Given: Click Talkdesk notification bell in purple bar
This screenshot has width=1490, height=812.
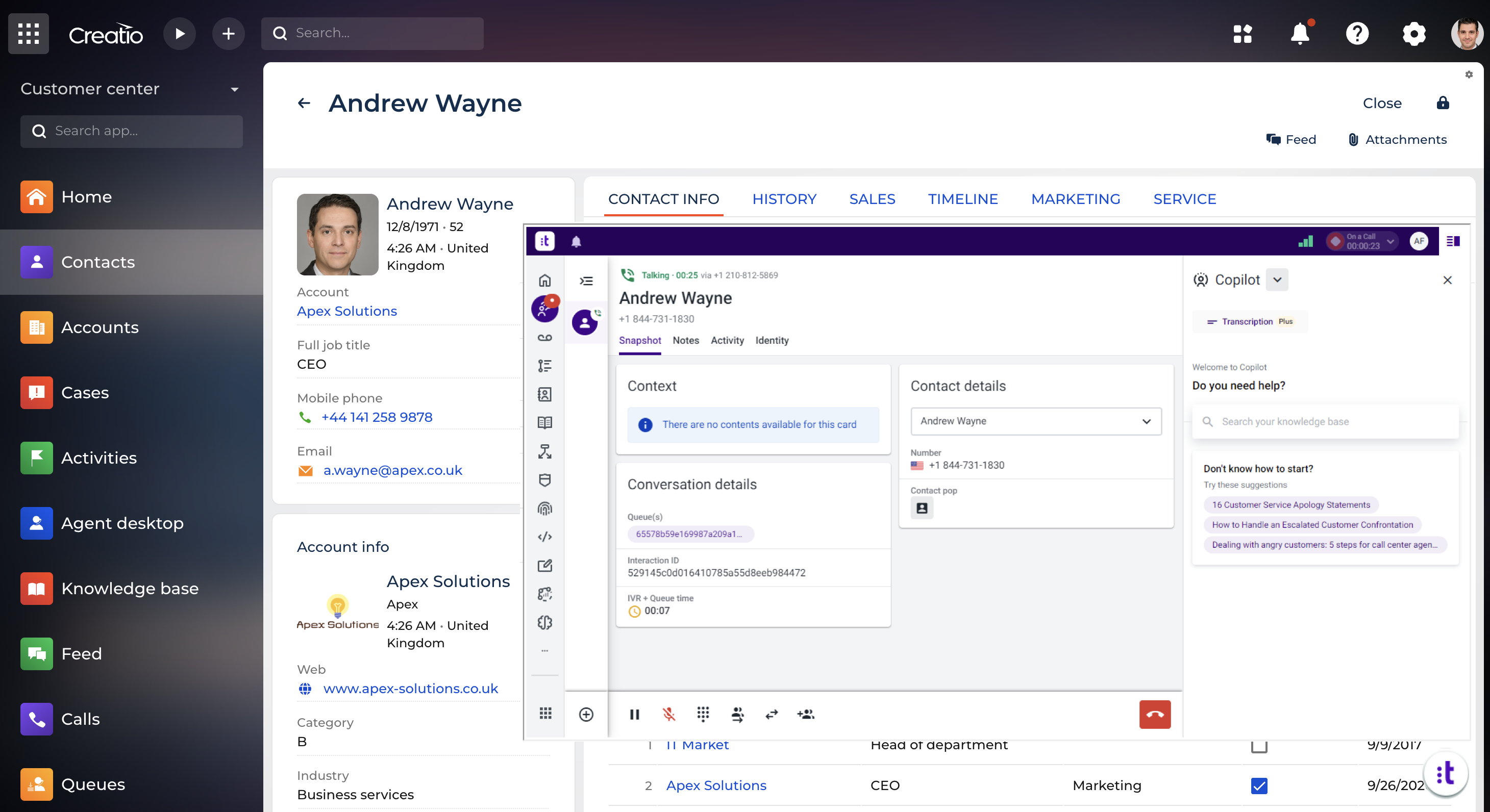Looking at the screenshot, I should coord(576,242).
